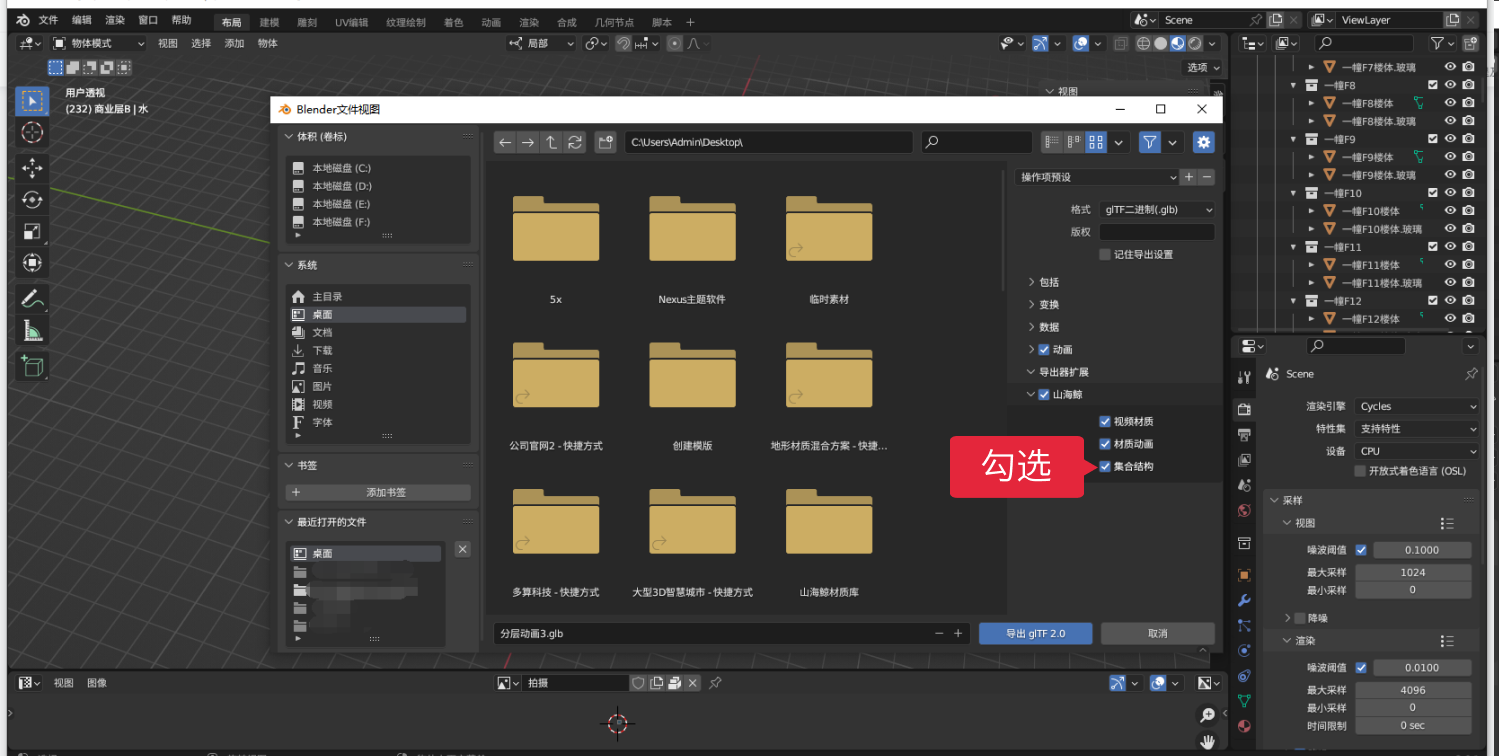1499x756 pixels.
Task: Click the 导出 glTF 2.0 button
Action: pos(1035,633)
